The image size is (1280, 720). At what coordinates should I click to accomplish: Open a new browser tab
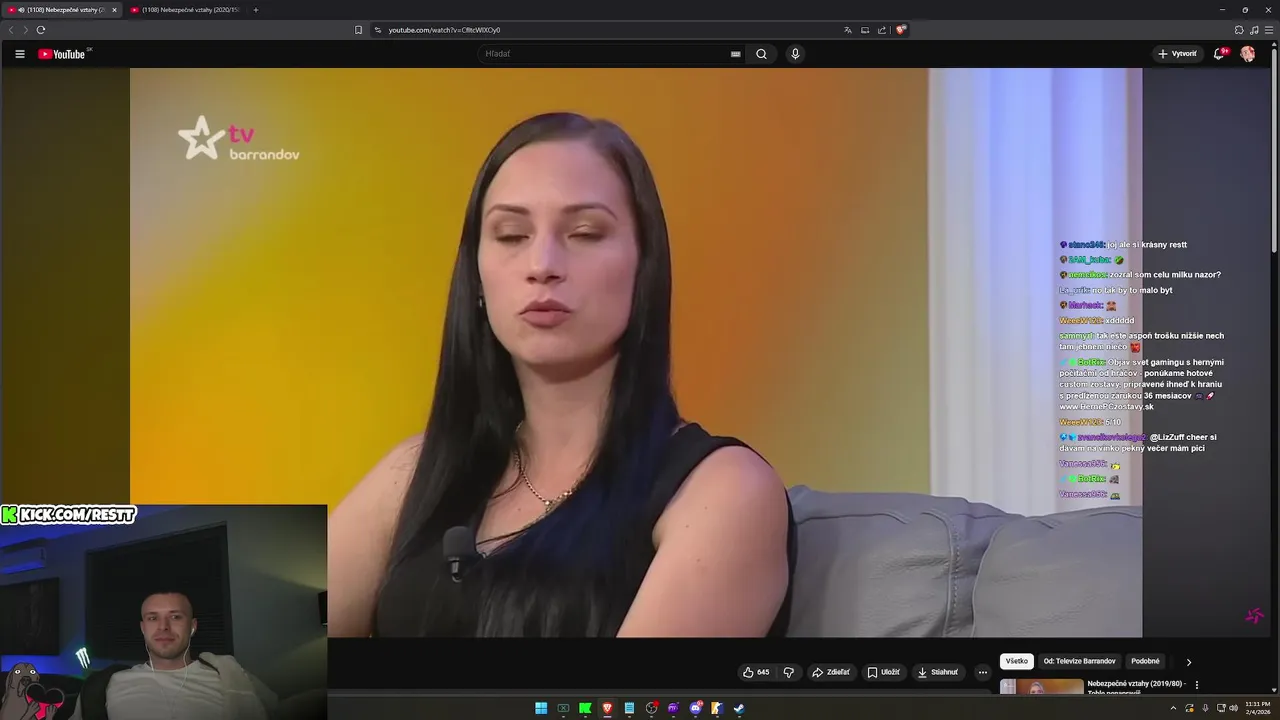[x=256, y=10]
